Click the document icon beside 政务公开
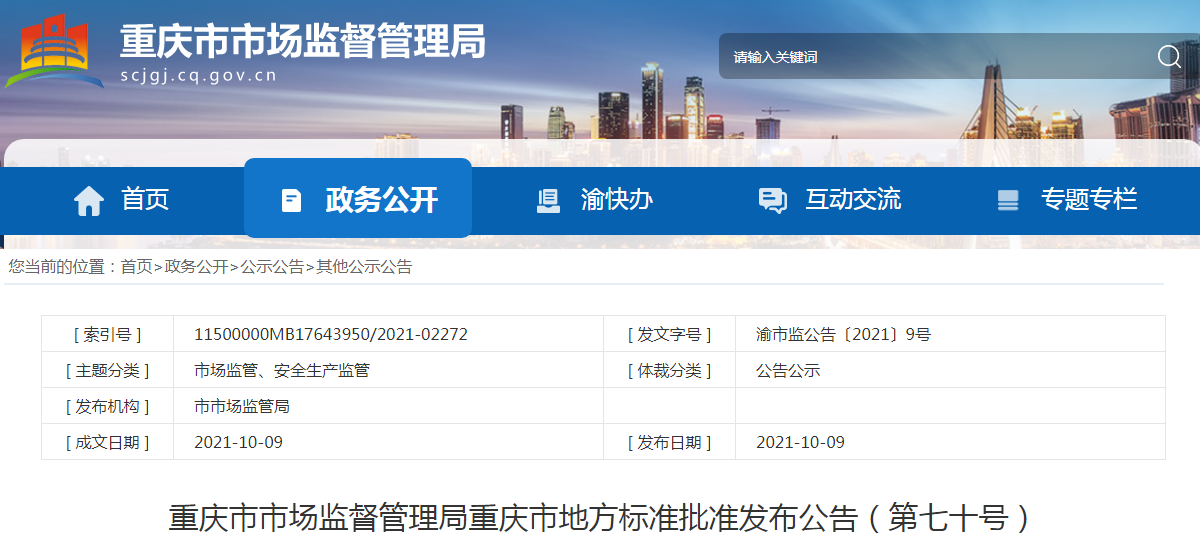The image size is (1200, 549). pos(291,200)
